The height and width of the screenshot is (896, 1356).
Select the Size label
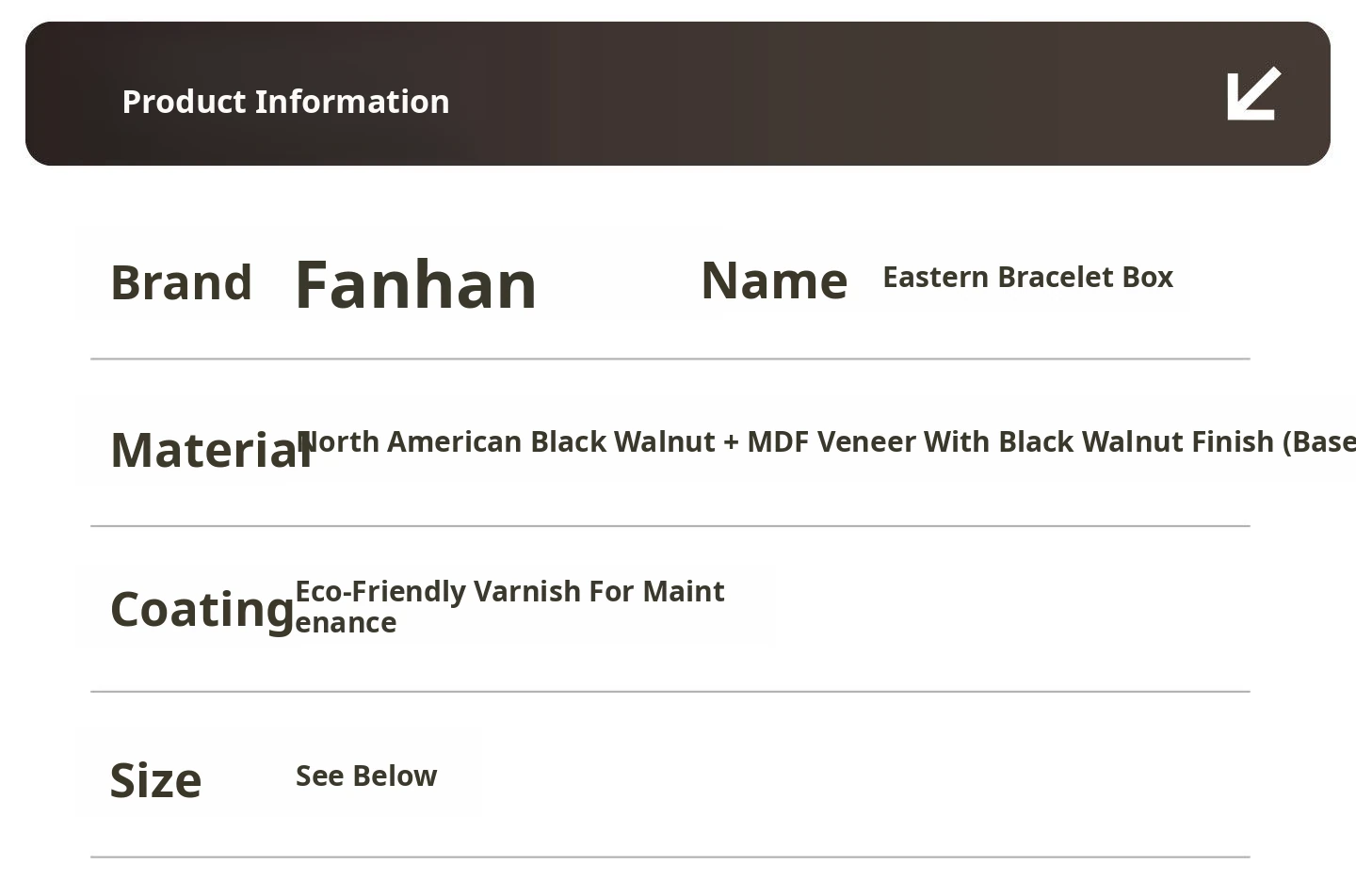tap(155, 780)
